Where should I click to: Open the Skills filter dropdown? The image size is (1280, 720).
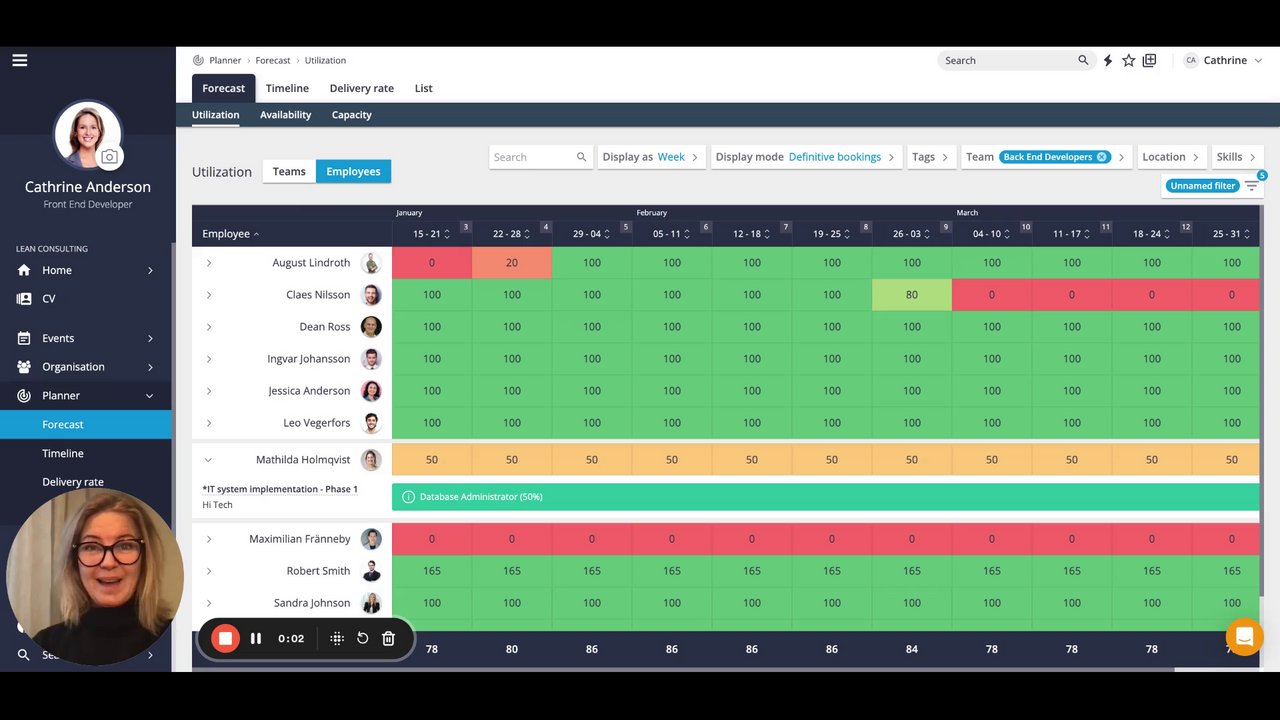[1237, 157]
